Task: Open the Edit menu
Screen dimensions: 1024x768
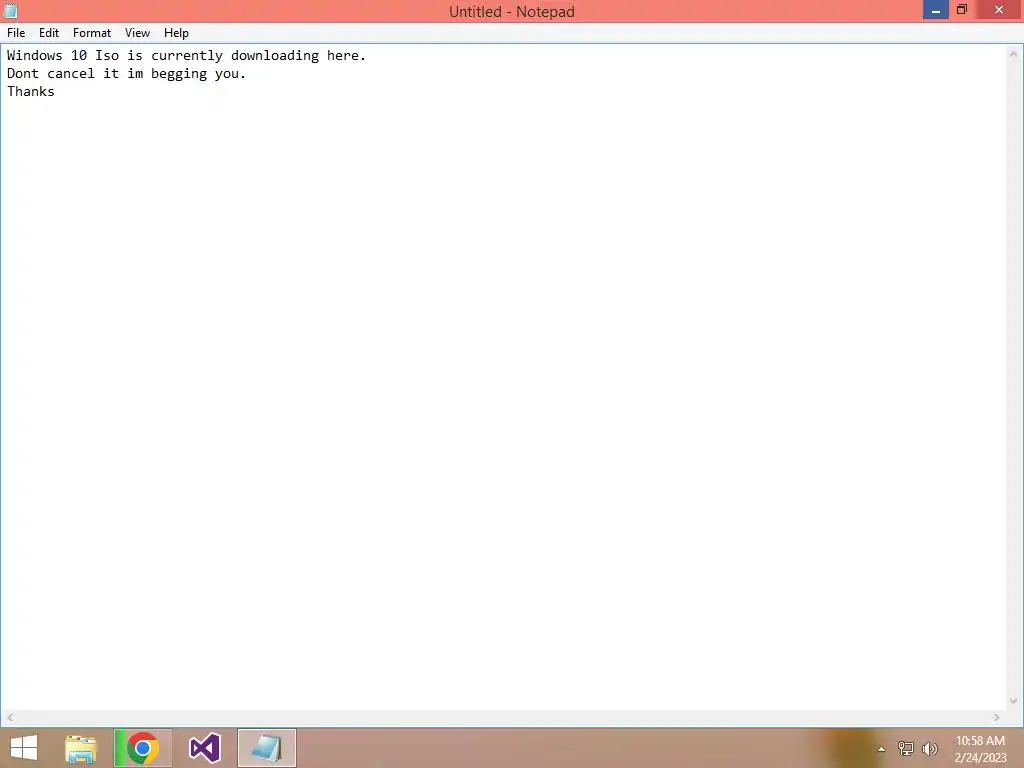Action: (49, 33)
